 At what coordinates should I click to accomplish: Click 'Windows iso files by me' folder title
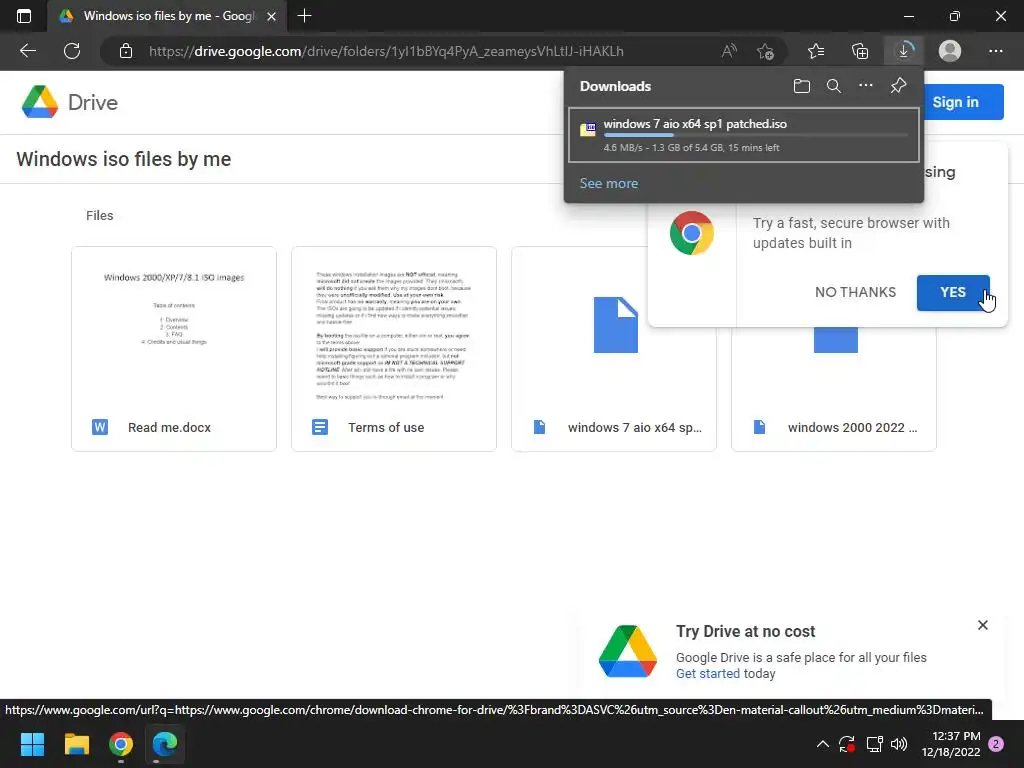(x=123, y=159)
